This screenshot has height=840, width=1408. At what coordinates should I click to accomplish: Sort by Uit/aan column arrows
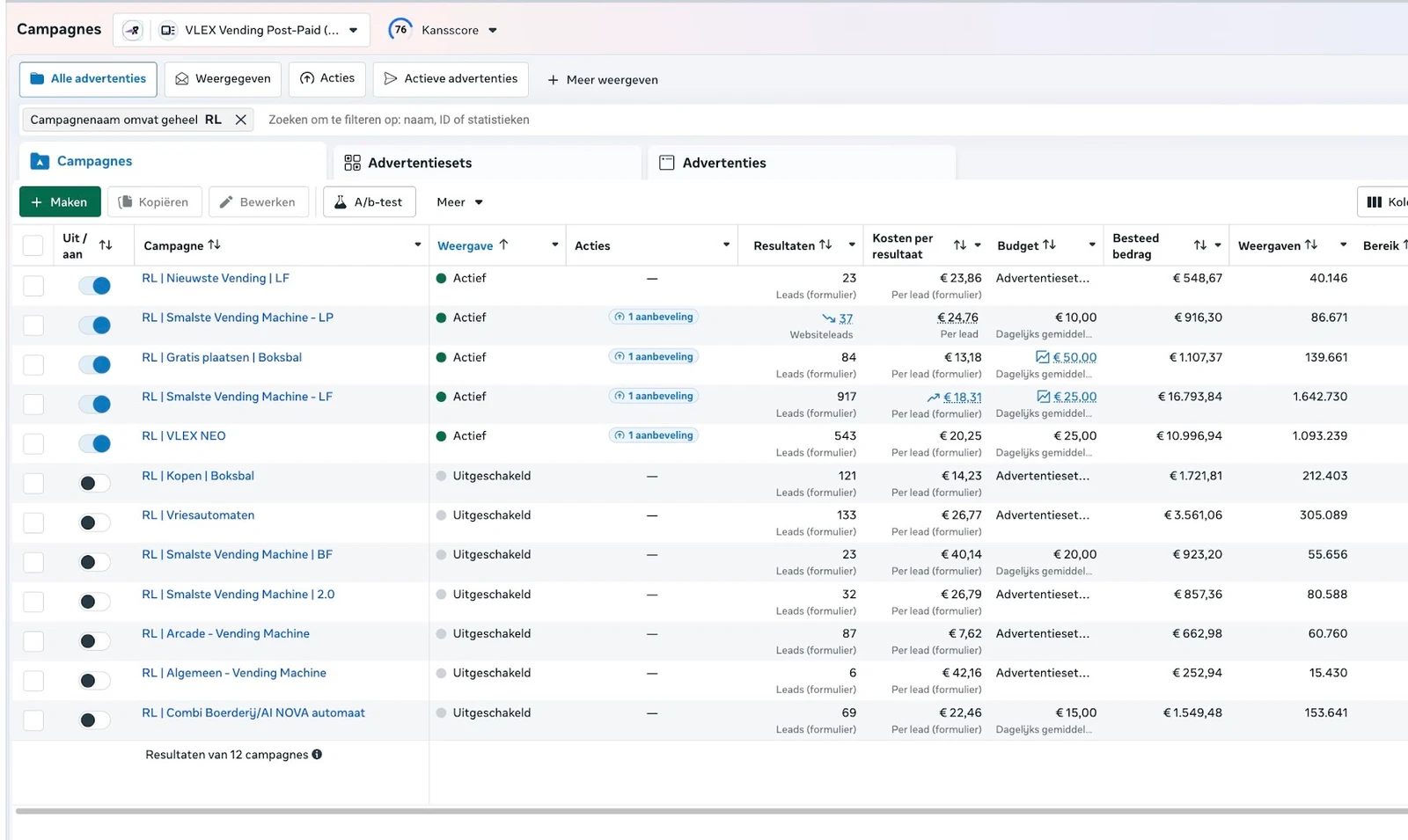coord(106,245)
